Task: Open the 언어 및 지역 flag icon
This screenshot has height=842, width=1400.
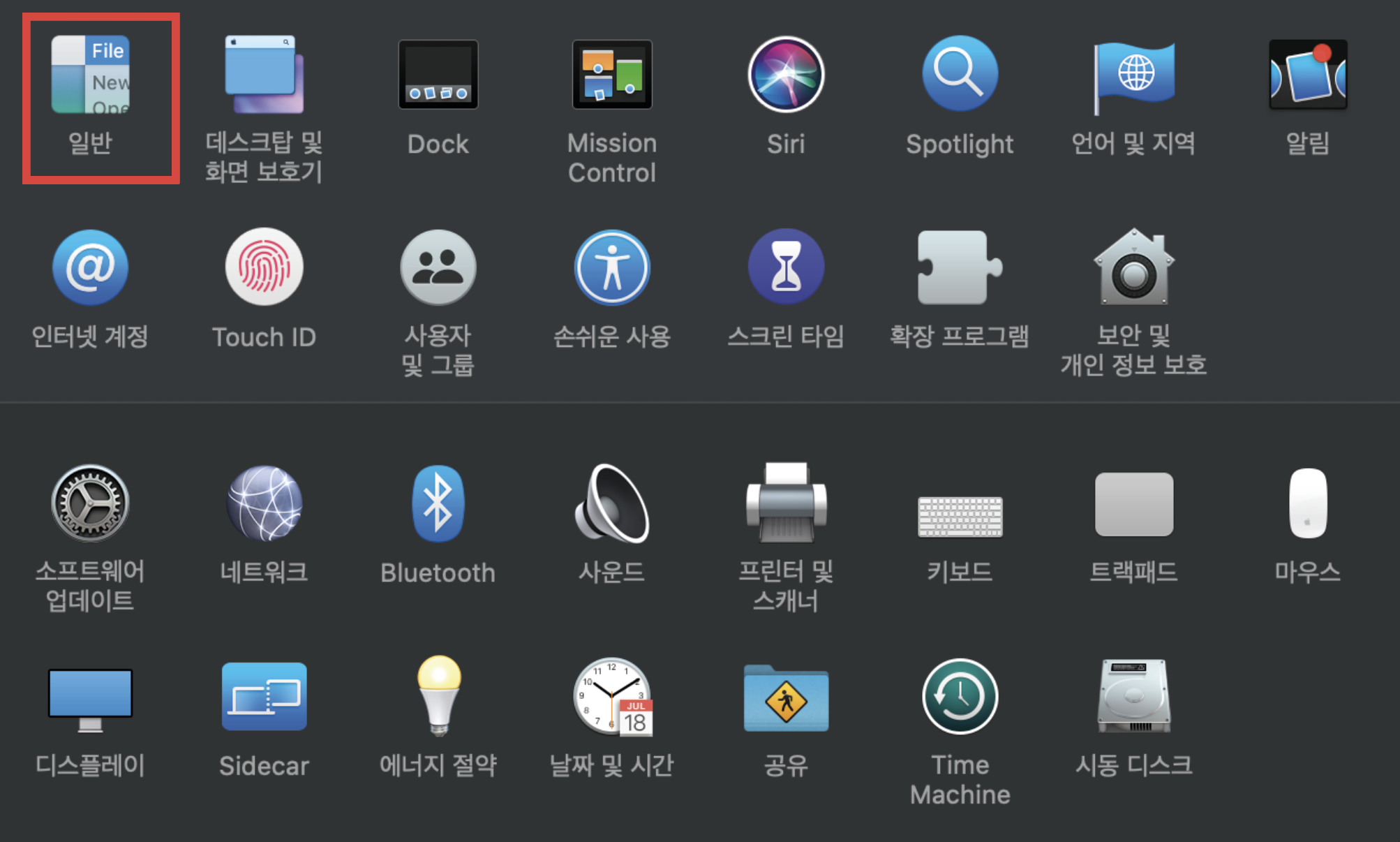Action: tap(1133, 75)
